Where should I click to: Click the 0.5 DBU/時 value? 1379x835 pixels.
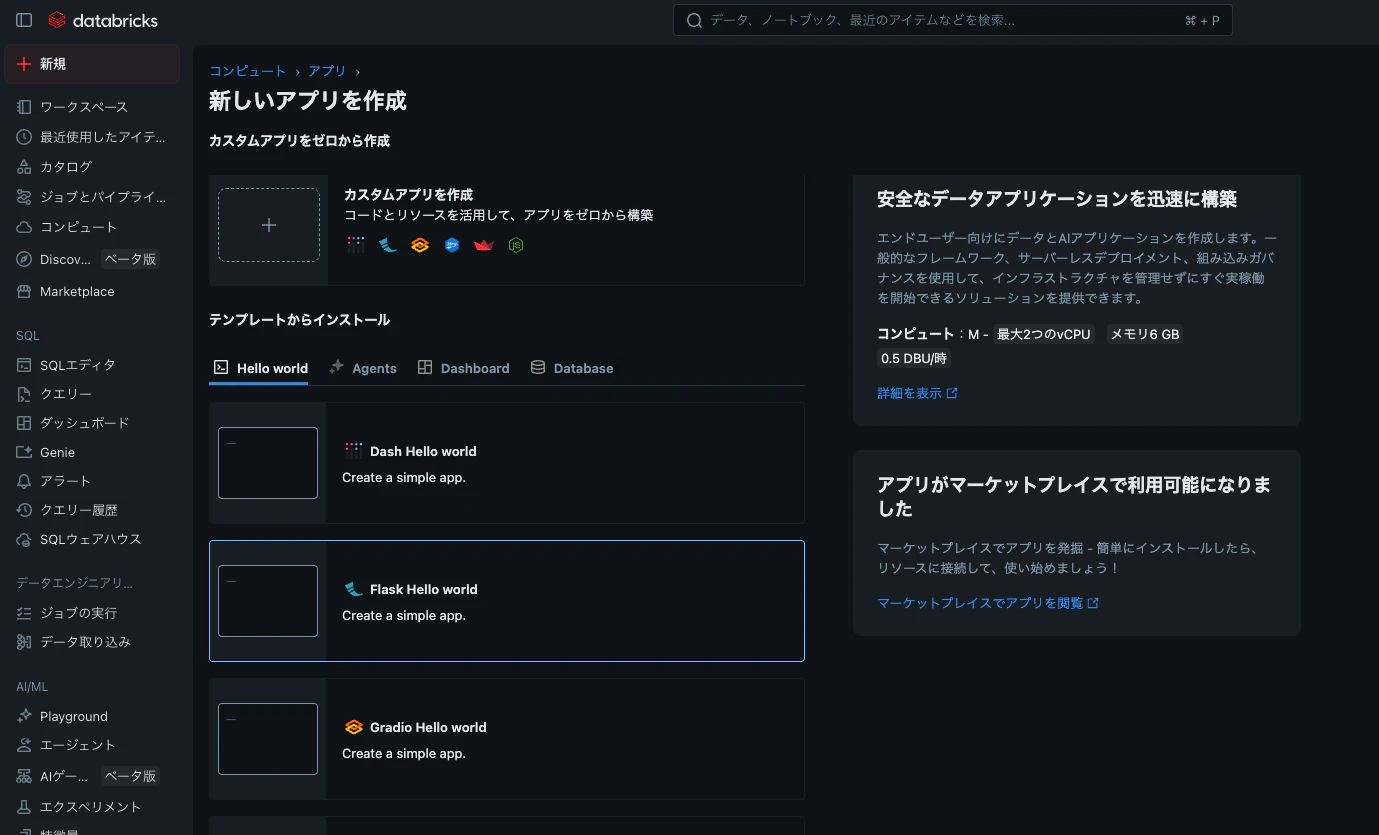tap(914, 358)
